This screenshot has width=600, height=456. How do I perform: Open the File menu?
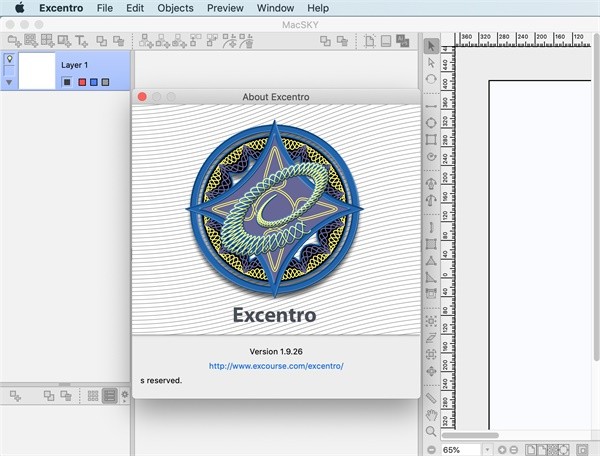click(104, 8)
